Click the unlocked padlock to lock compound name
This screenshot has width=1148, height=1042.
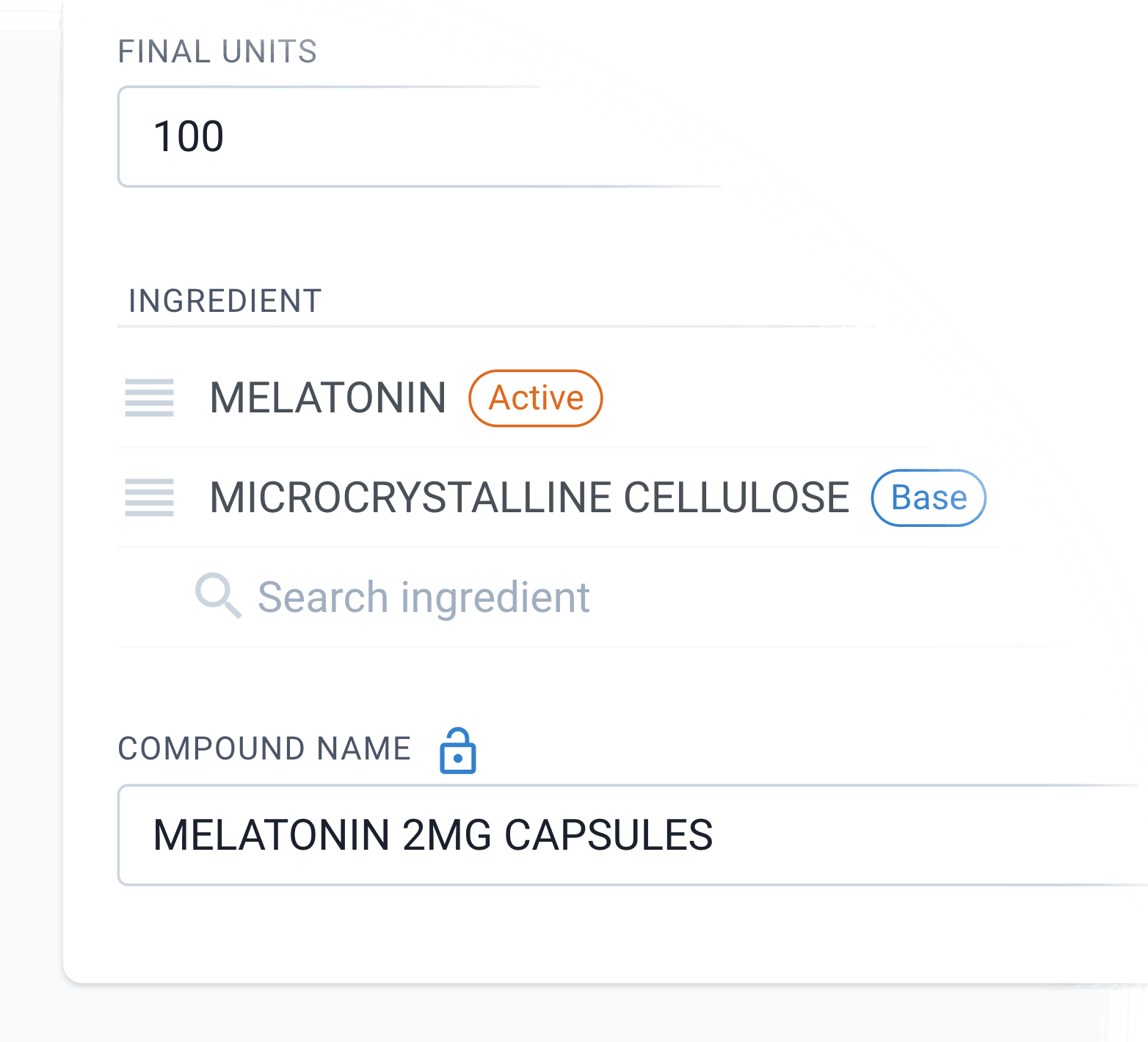coord(458,750)
